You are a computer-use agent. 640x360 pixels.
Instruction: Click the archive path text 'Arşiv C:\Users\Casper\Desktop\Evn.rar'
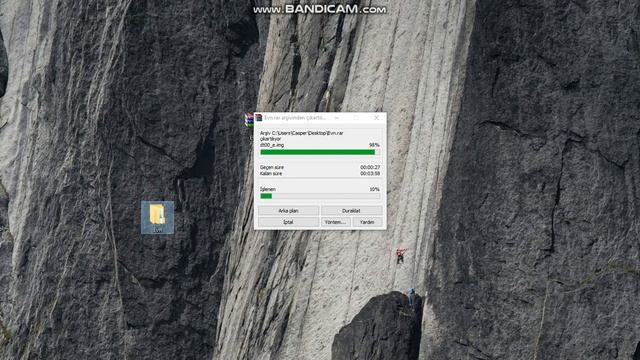pos(302,133)
